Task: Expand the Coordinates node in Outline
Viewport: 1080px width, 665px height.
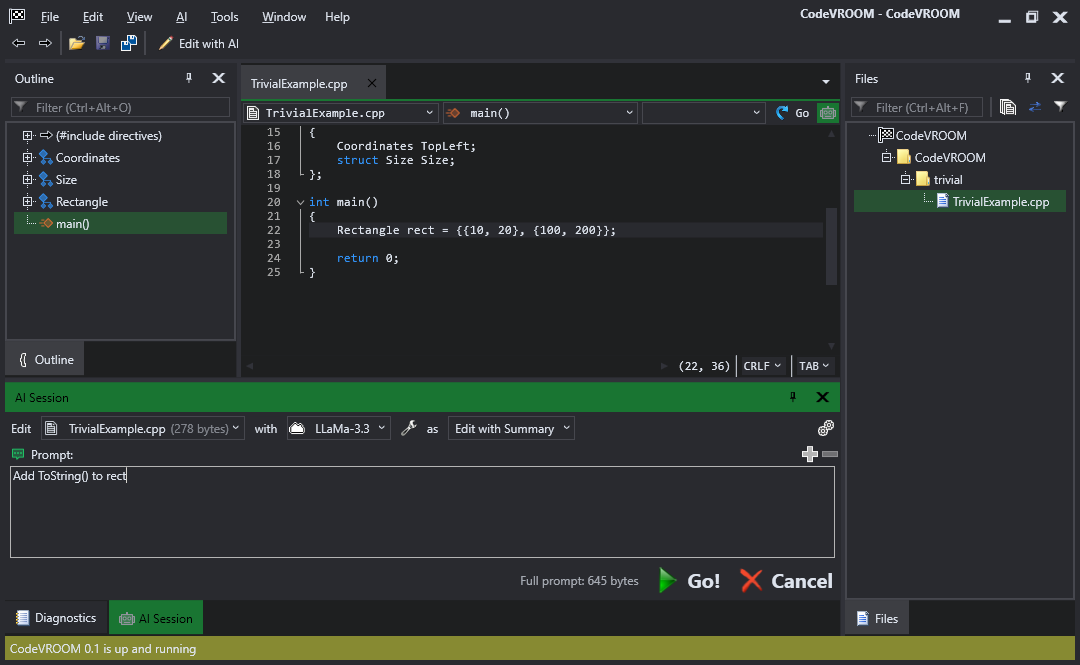Action: click(x=28, y=158)
